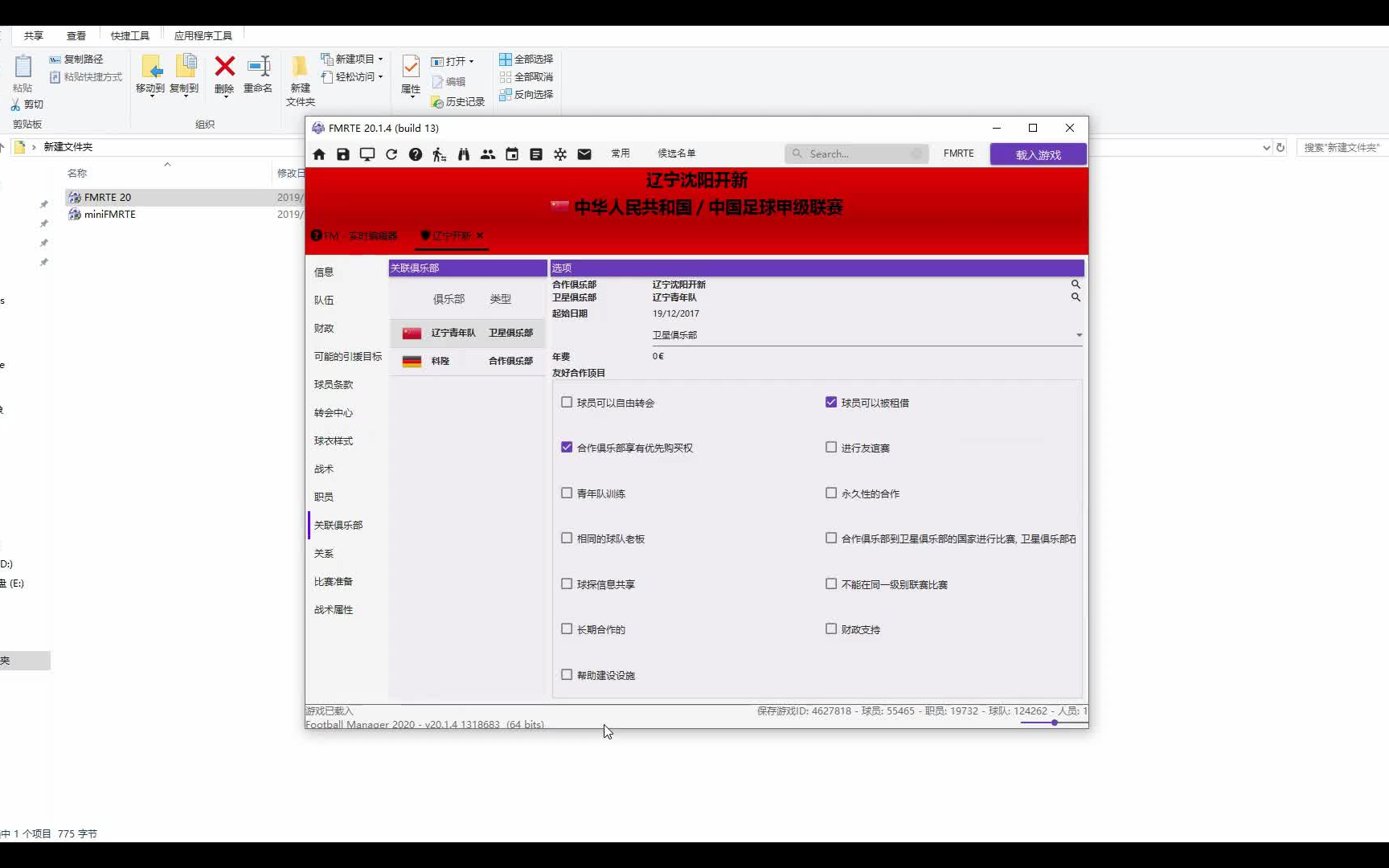Click Explorer delete red X icon
Screen dimensions: 1389x868
[225, 66]
